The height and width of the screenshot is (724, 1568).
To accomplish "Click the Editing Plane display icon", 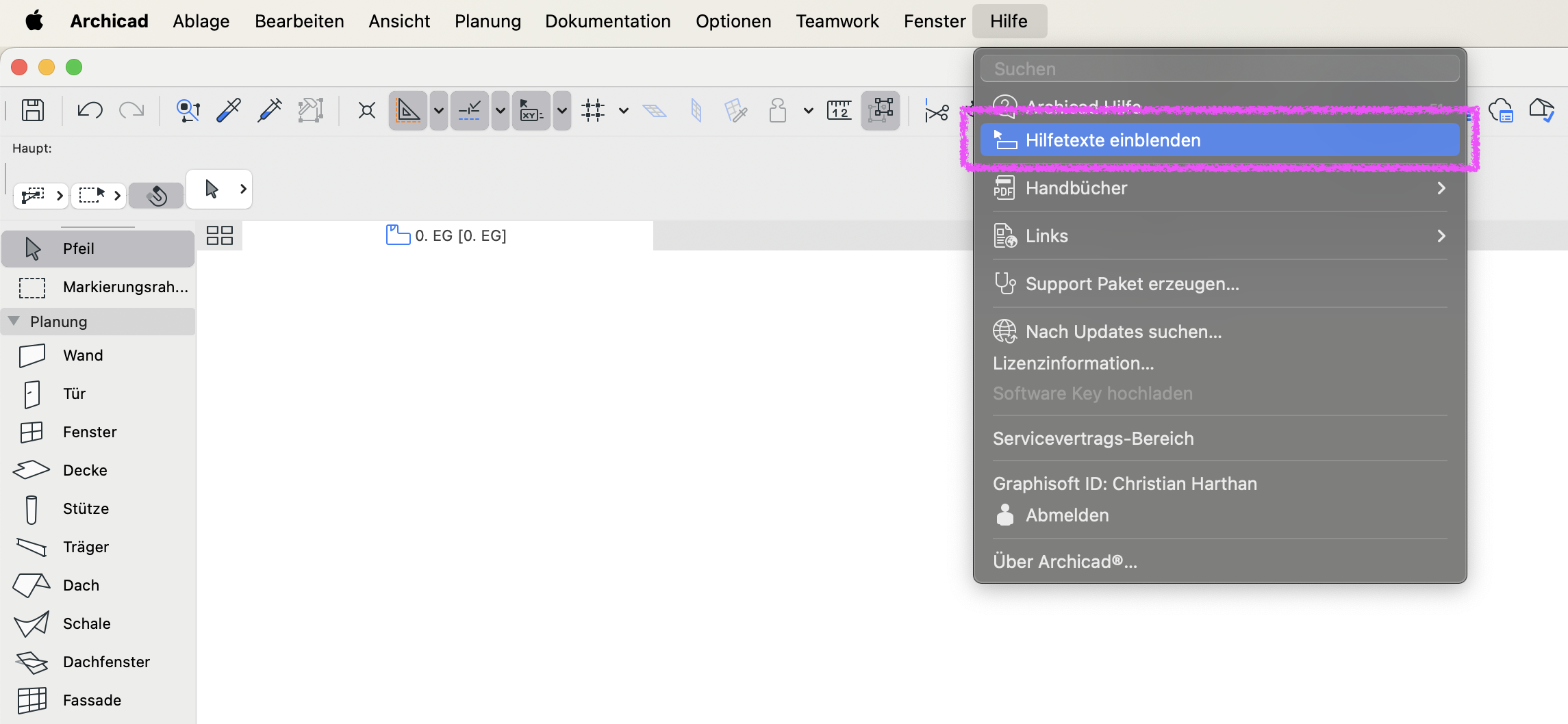I will (x=655, y=110).
